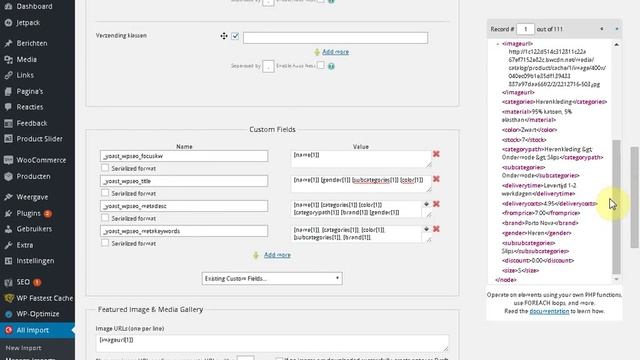Click the _yoast_wpseo_metakeywords name field
The image size is (640, 360).
[184, 231]
